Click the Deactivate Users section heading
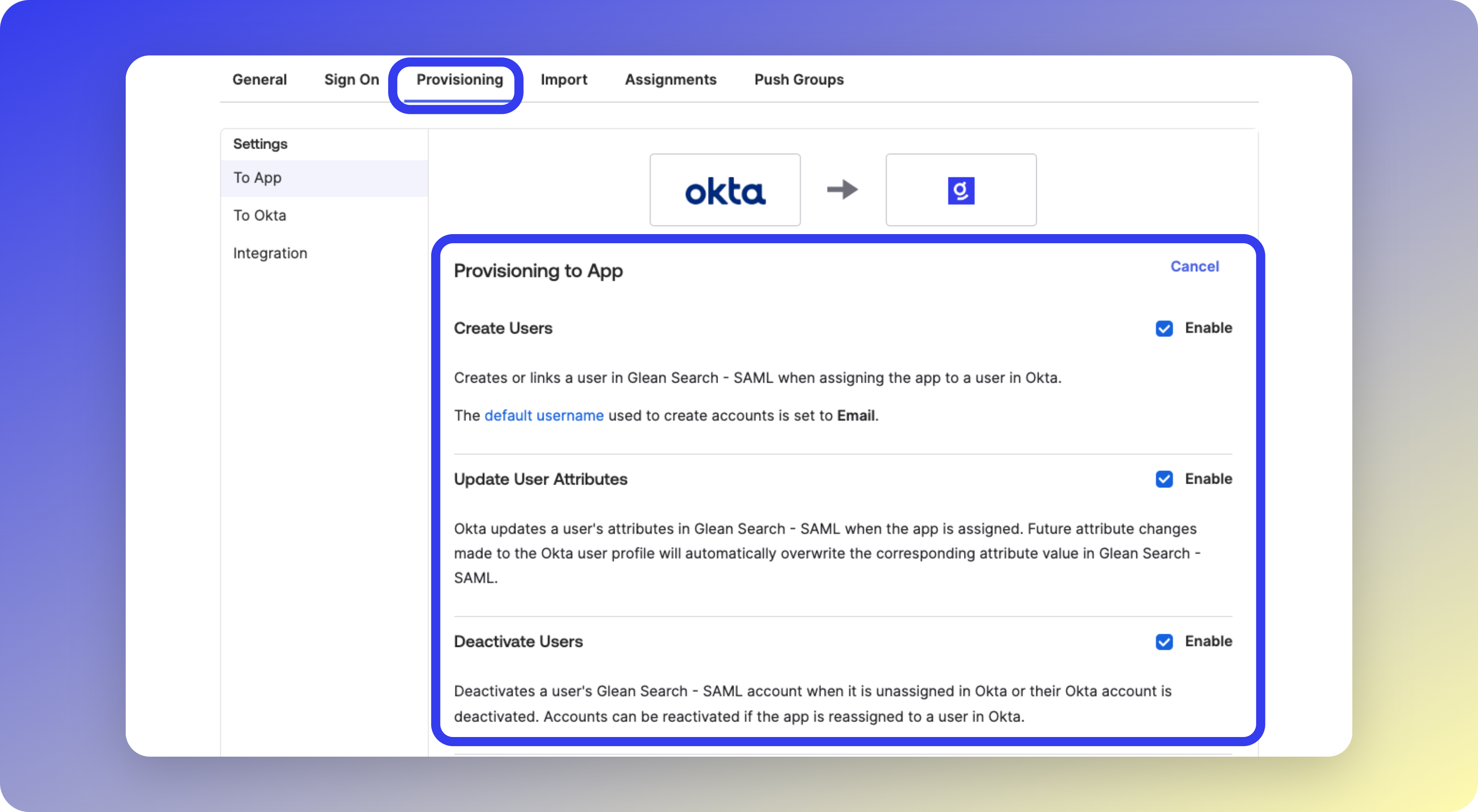Viewport: 1478px width, 812px height. point(518,641)
